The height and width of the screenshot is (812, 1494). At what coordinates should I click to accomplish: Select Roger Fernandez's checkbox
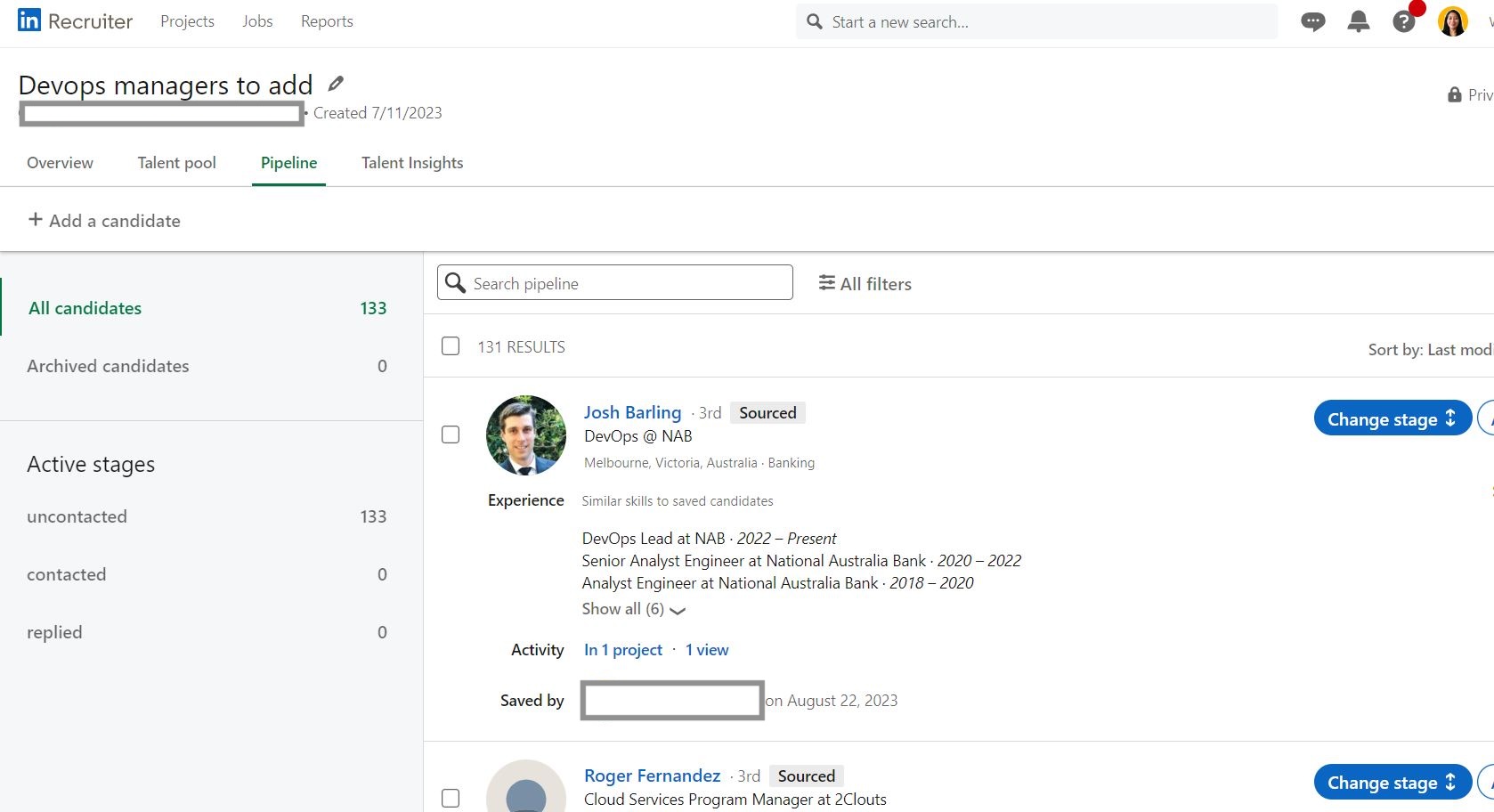point(451,798)
